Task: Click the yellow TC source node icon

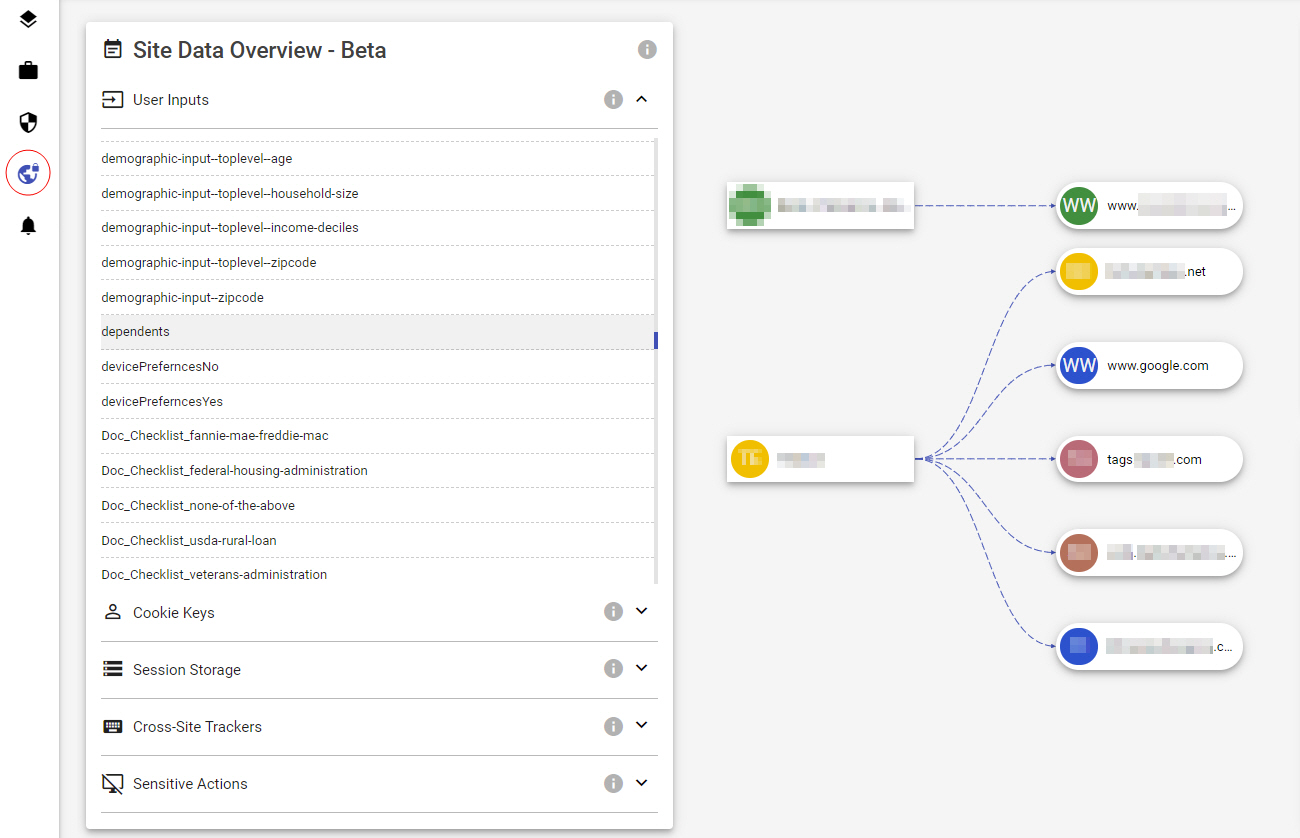Action: tap(750, 459)
